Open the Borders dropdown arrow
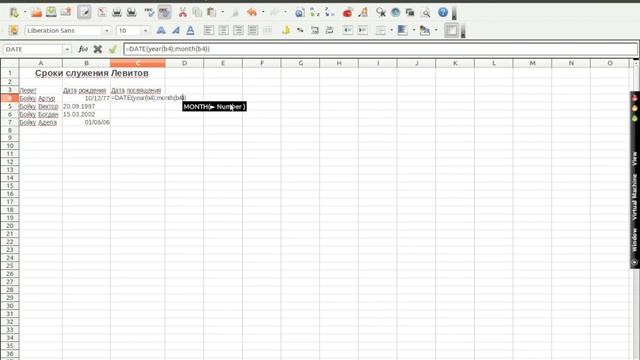The width and height of the screenshot is (640, 360). point(391,30)
